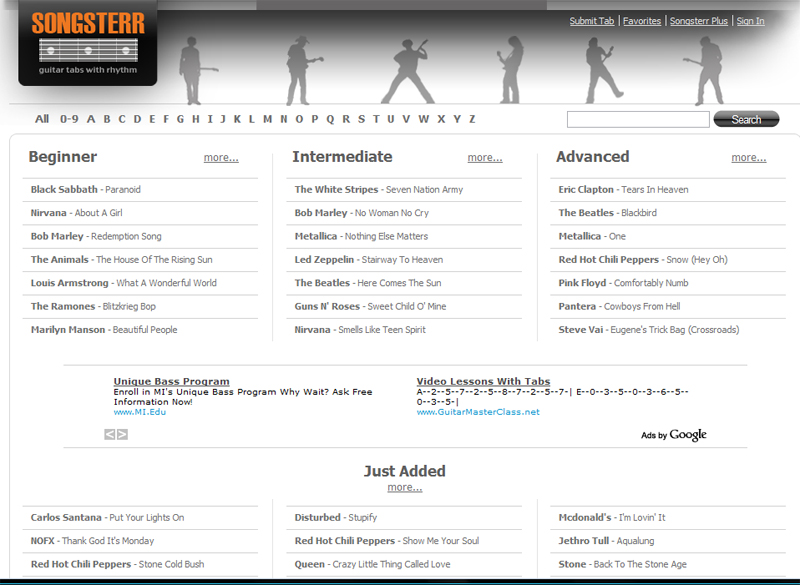Open Carlos Santana - Put Your Lights On
The width and height of the screenshot is (800, 585).
click(107, 518)
